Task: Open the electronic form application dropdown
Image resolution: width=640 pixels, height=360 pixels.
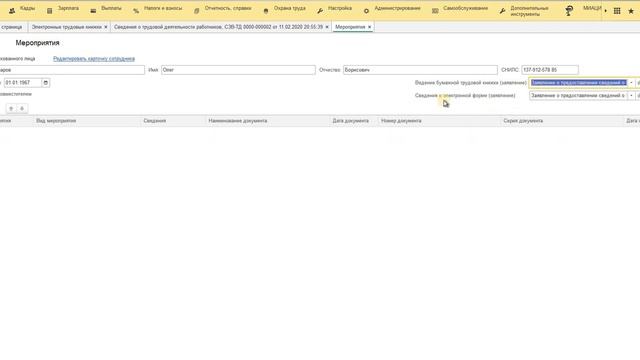Action: [631, 96]
